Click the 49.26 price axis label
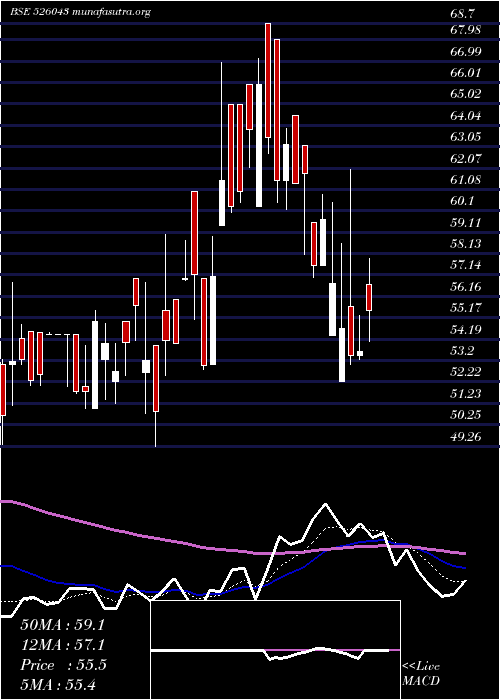Image resolution: width=500 pixels, height=700 pixels. pyautogui.click(x=466, y=436)
